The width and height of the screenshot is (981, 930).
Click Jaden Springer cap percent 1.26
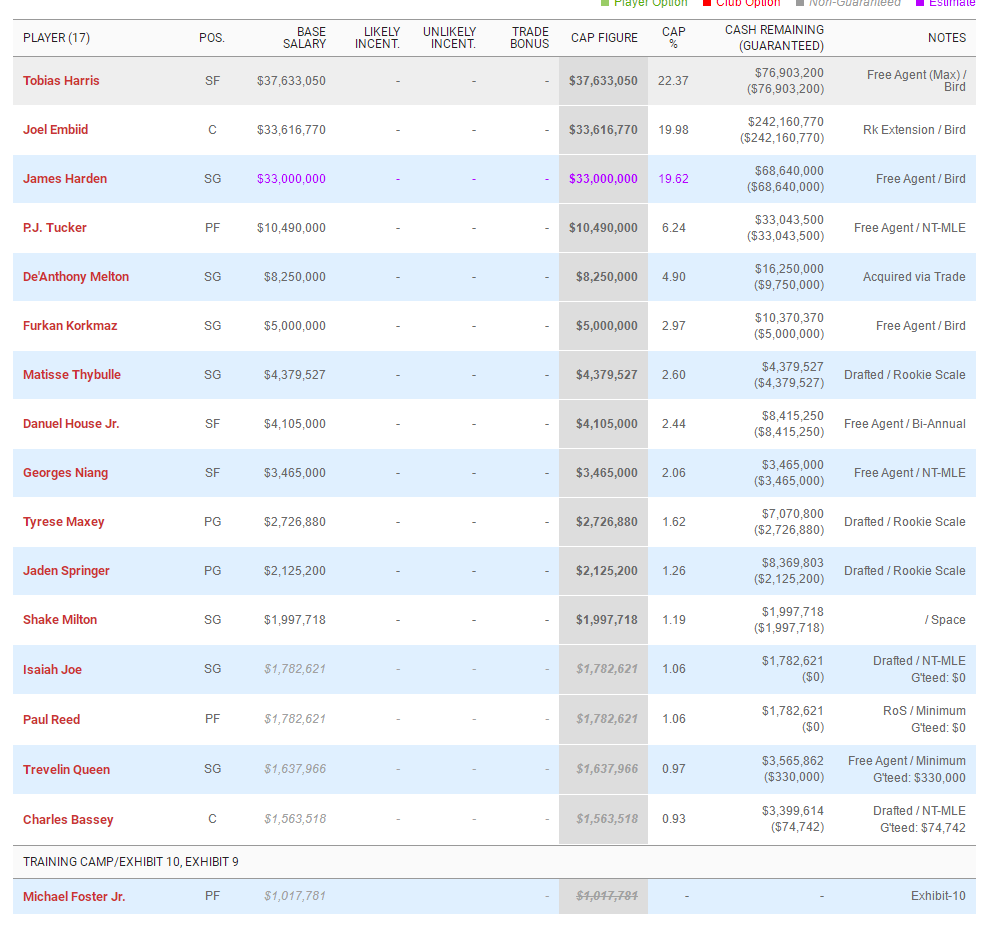click(x=674, y=571)
